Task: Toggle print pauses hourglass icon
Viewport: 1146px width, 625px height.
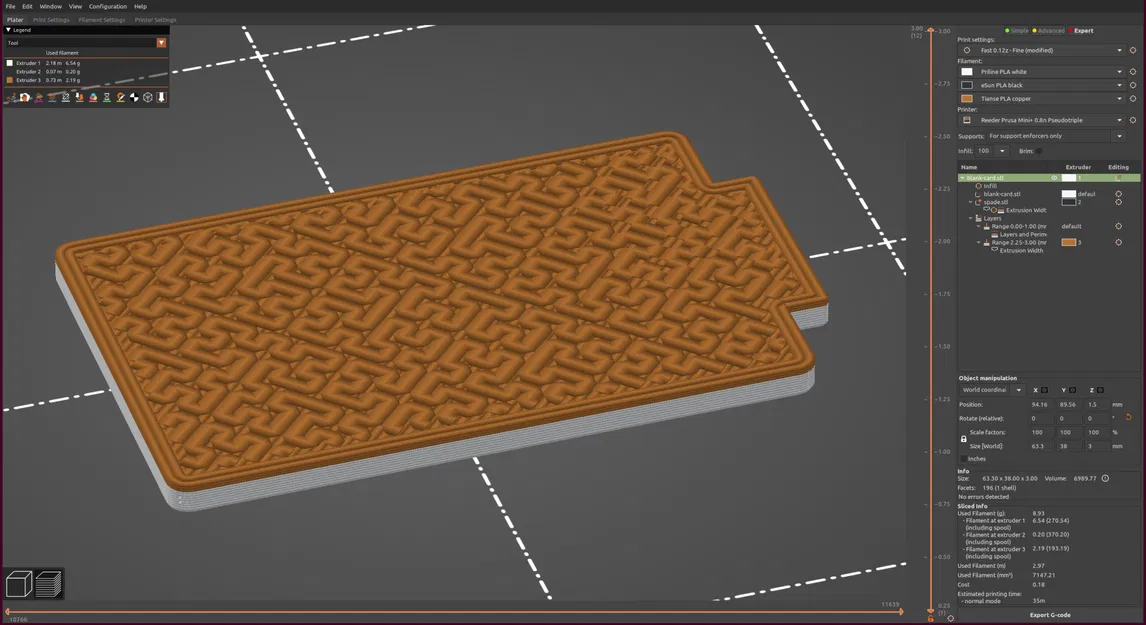Action: point(107,97)
